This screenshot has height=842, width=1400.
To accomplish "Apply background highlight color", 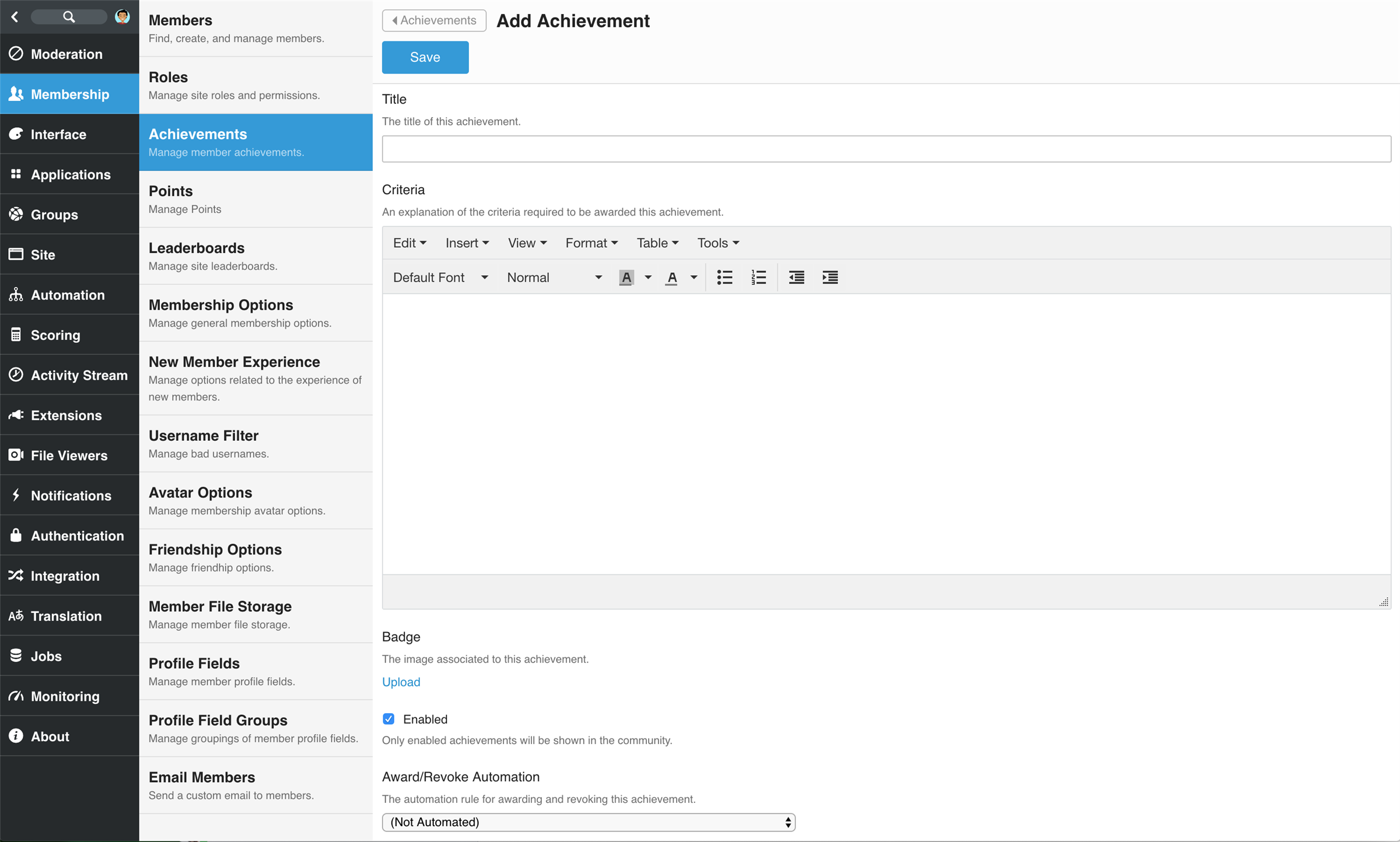I will tap(626, 278).
